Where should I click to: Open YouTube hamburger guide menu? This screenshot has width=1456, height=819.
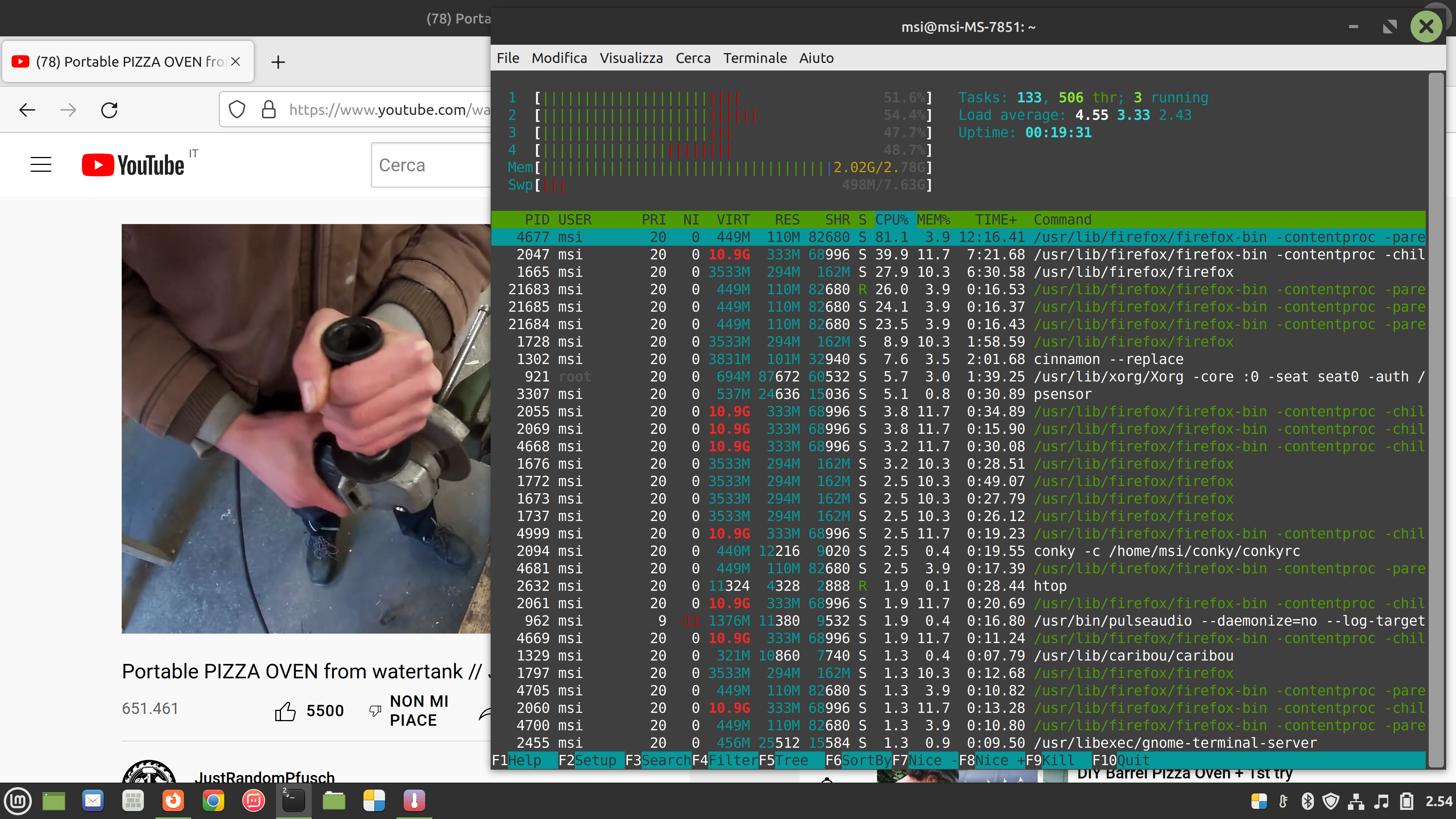pos(41,165)
